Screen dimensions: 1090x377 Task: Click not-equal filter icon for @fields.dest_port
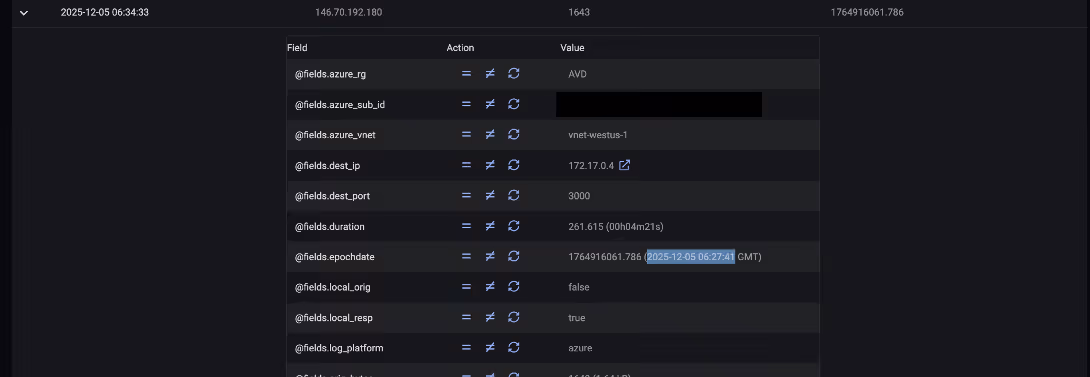(490, 196)
